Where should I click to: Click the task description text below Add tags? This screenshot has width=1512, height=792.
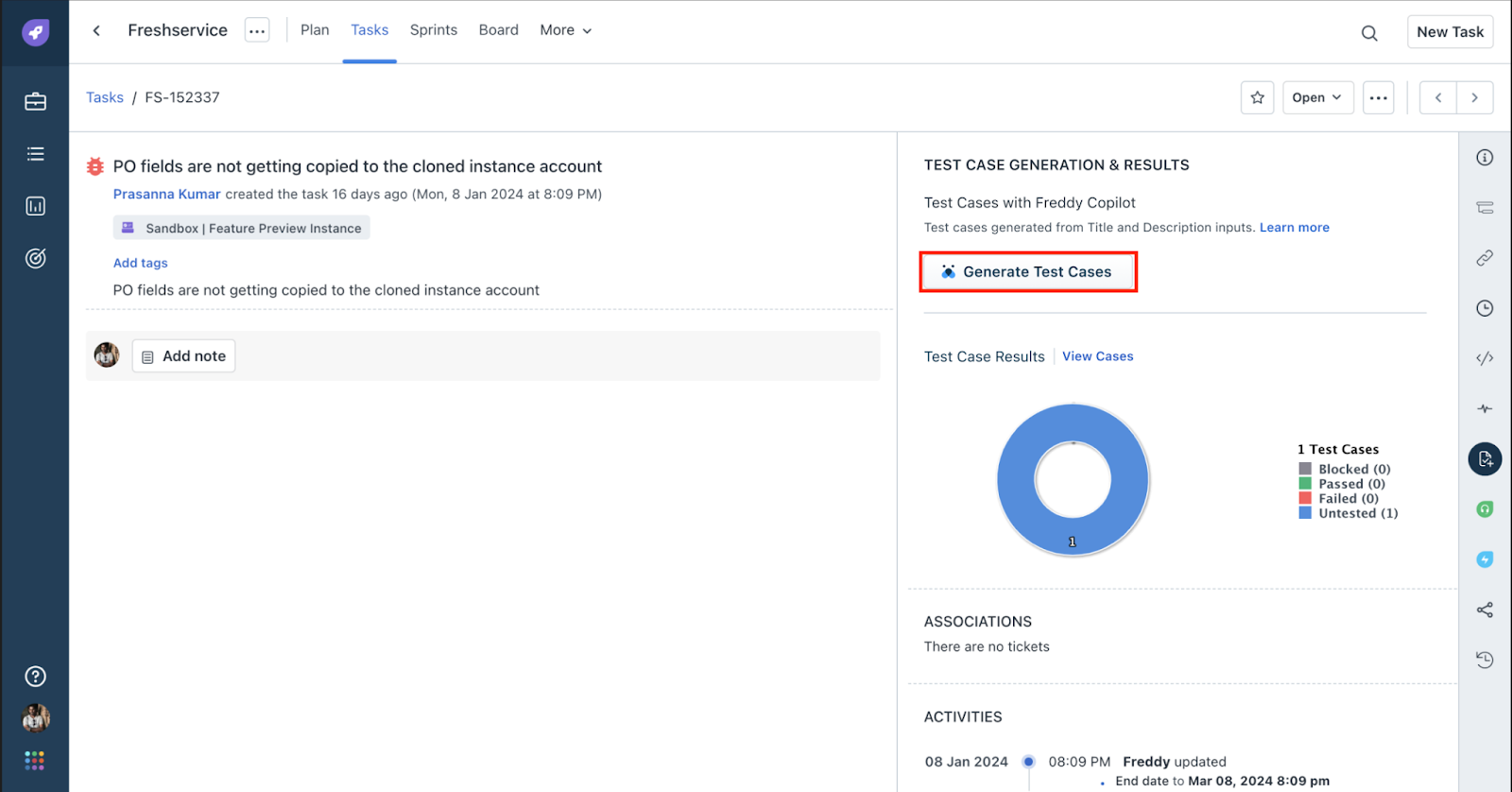pos(326,290)
